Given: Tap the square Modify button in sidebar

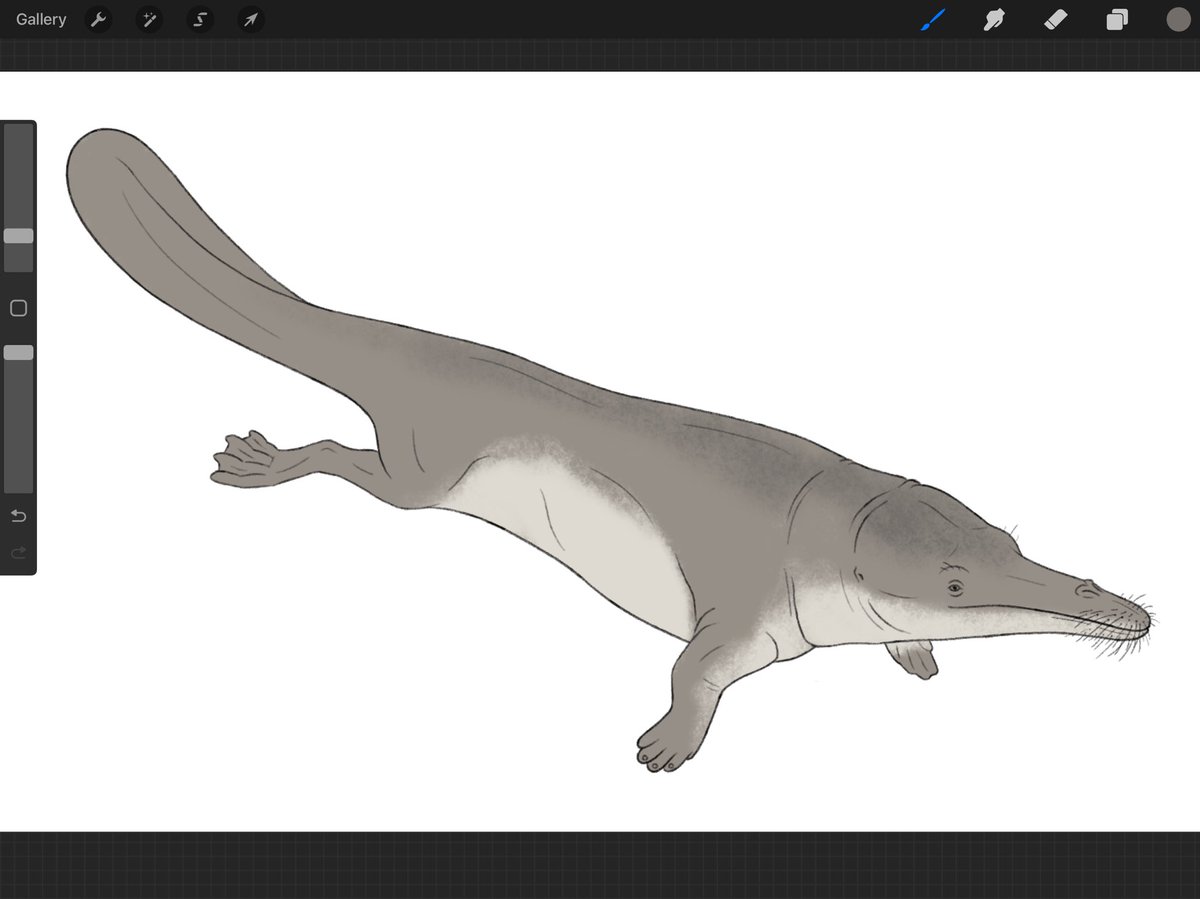Looking at the screenshot, I should click(18, 308).
